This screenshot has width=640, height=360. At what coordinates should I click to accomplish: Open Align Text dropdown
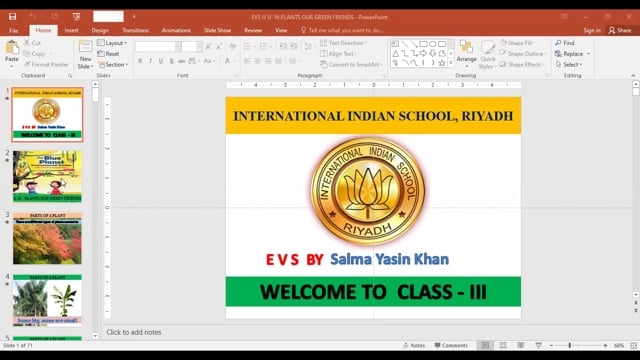339,53
